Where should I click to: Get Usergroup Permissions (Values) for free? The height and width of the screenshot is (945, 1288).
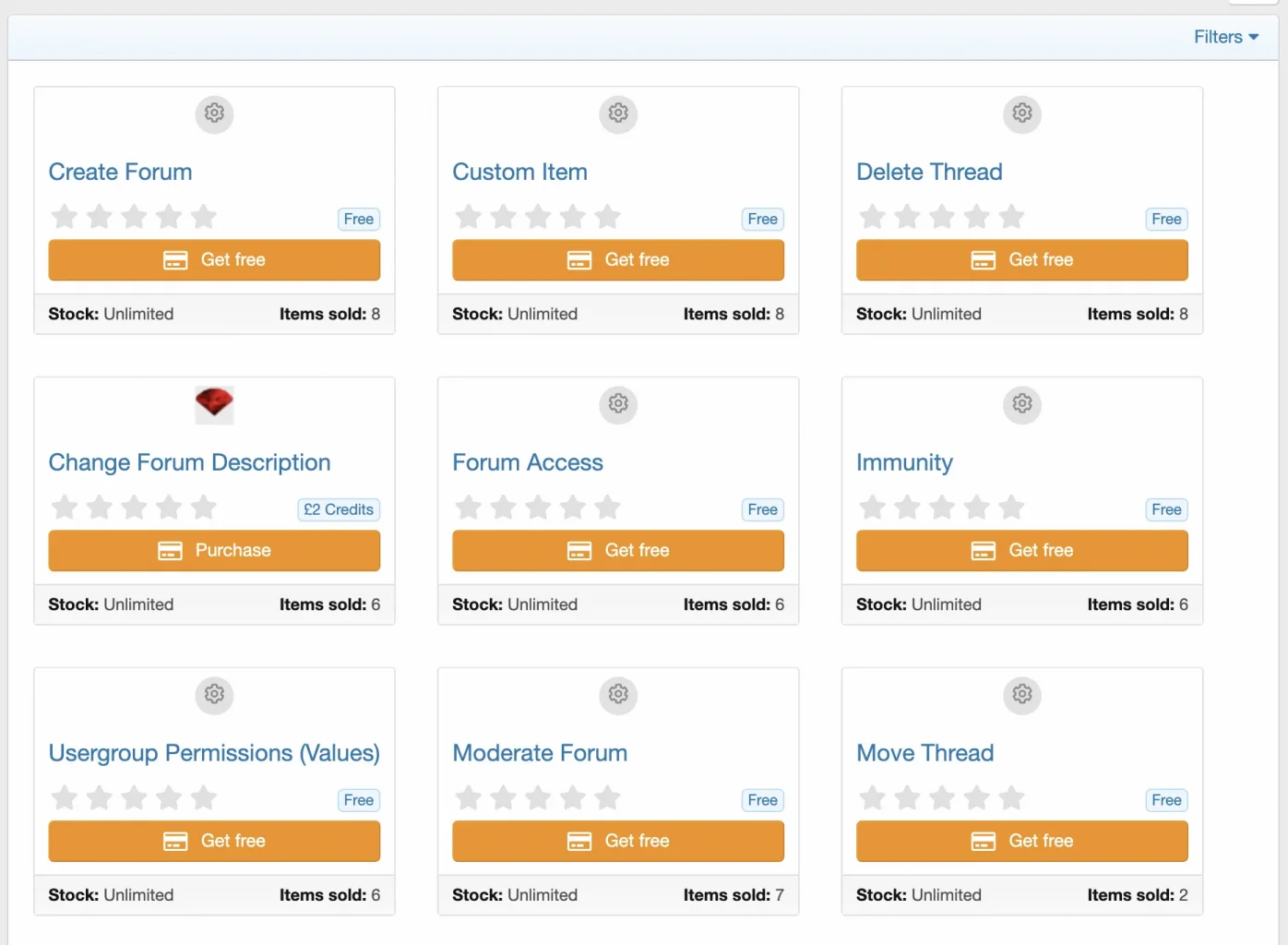coord(214,842)
